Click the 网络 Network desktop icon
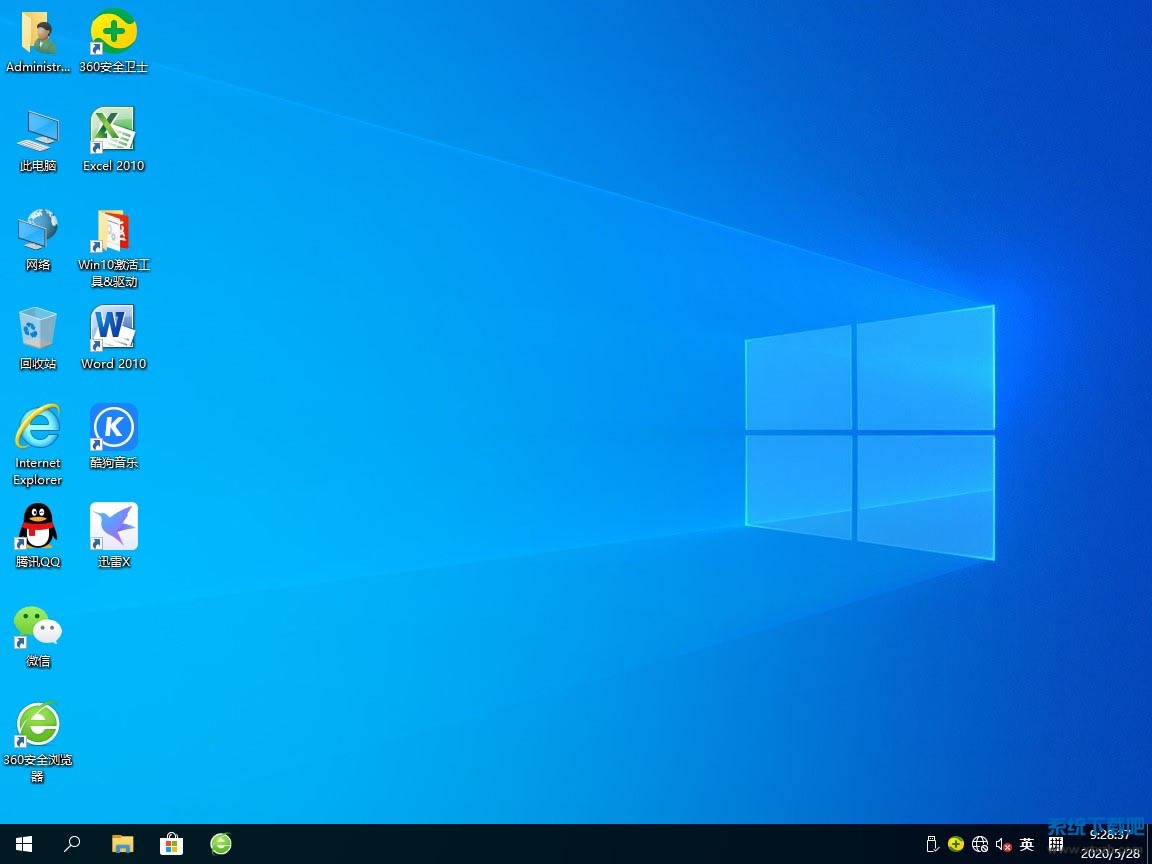The image size is (1152, 864). click(38, 232)
